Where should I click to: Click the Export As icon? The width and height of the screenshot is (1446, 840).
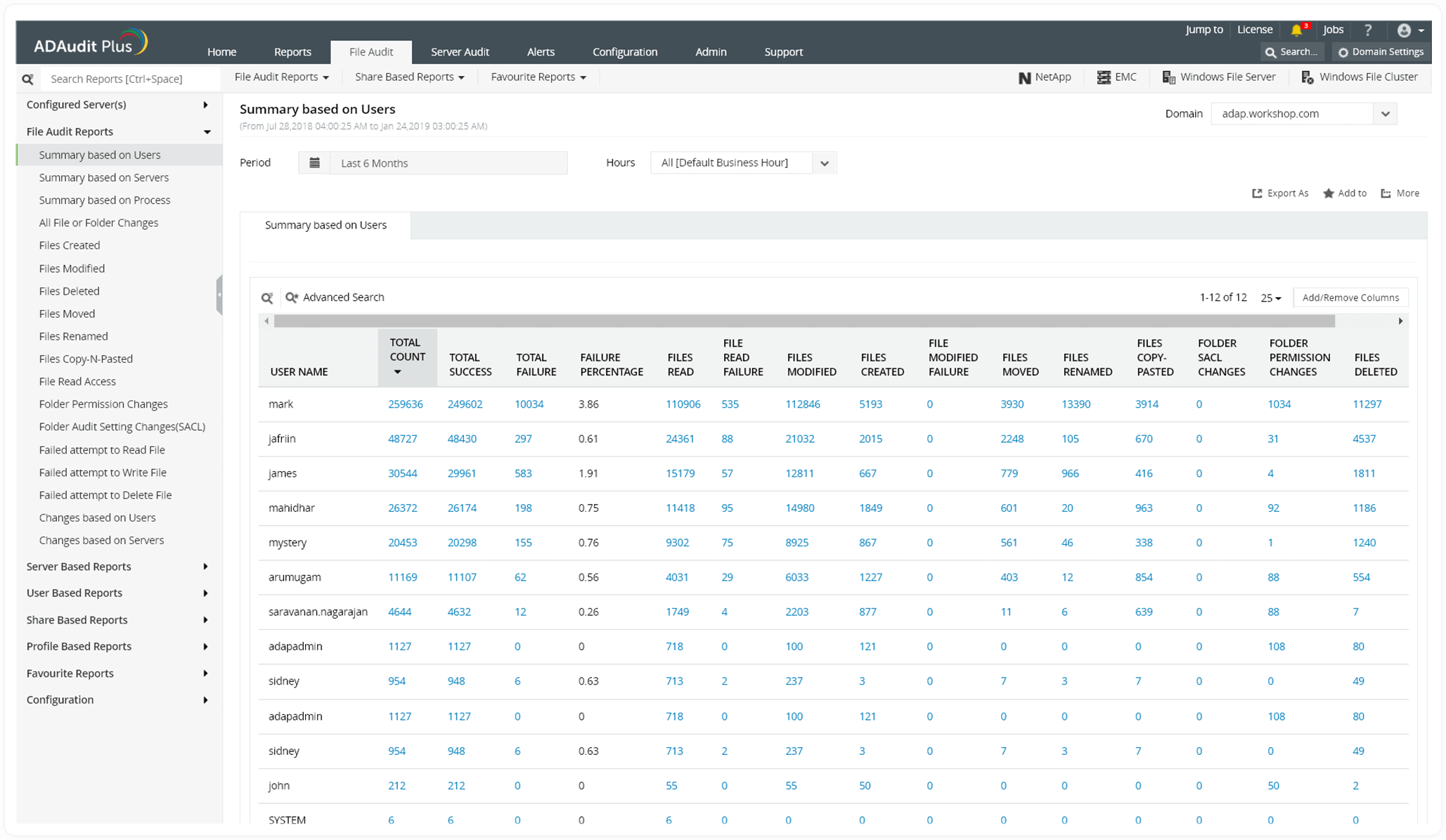pyautogui.click(x=1257, y=193)
